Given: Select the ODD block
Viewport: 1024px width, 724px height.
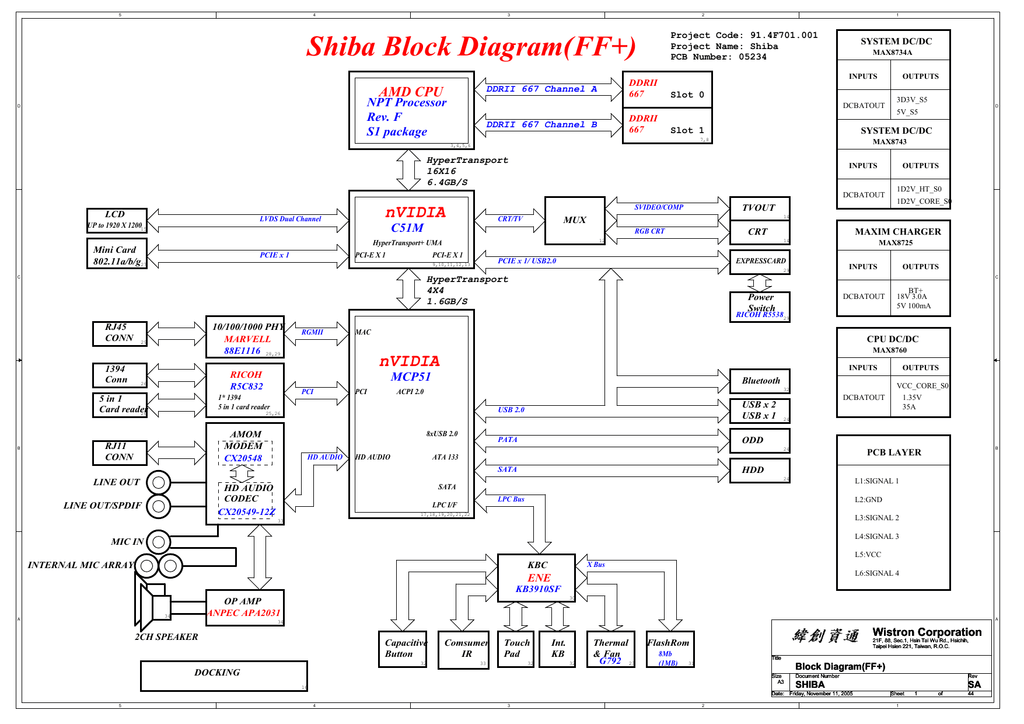Looking at the screenshot, I should (760, 441).
